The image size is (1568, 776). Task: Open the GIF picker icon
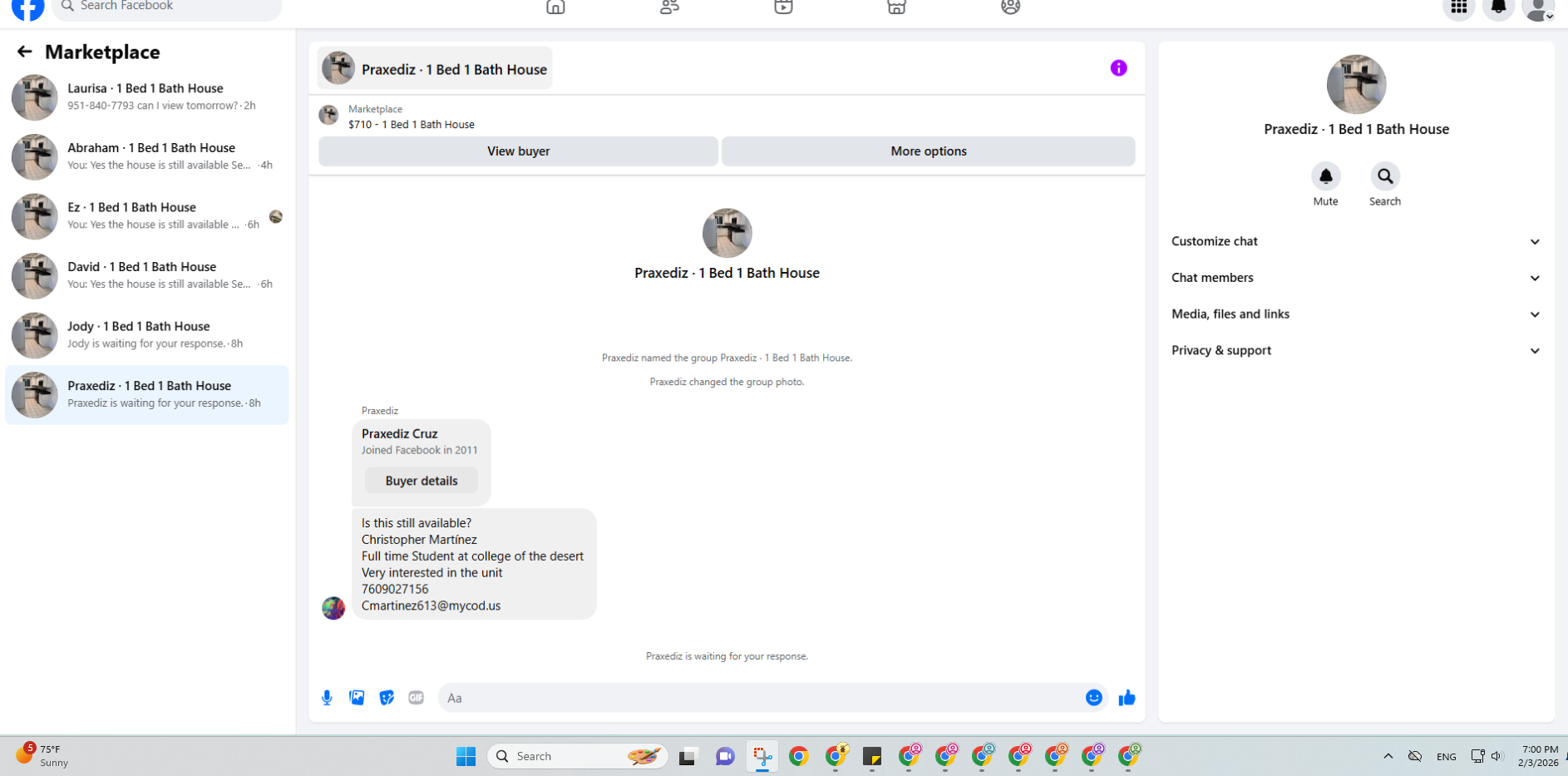417,698
